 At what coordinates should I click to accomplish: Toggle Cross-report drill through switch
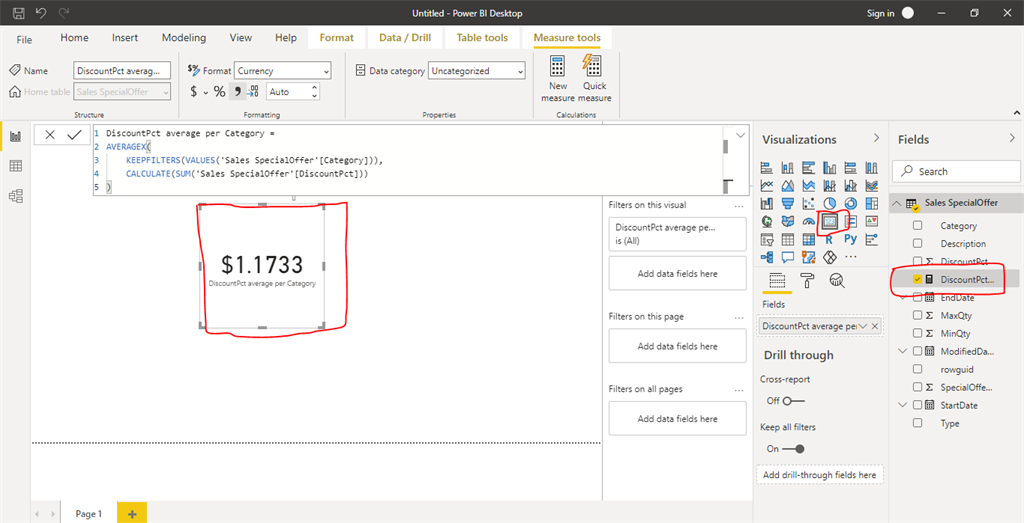793,401
